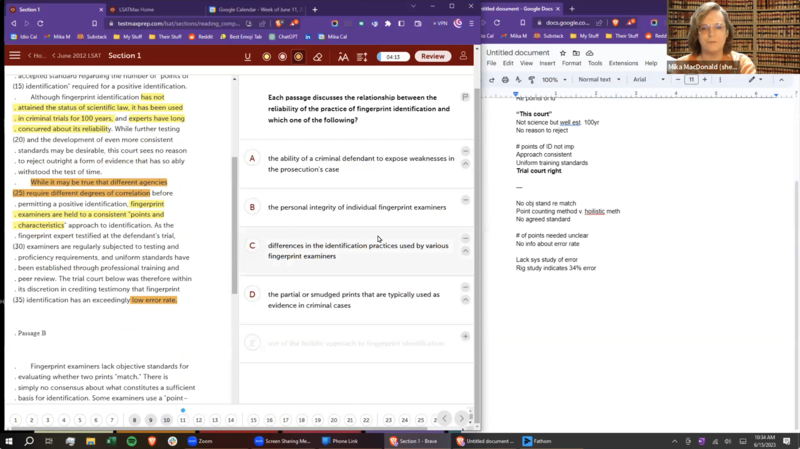Open the hamburger menu in LSAT header
This screenshot has width=800, height=449.
(x=14, y=56)
